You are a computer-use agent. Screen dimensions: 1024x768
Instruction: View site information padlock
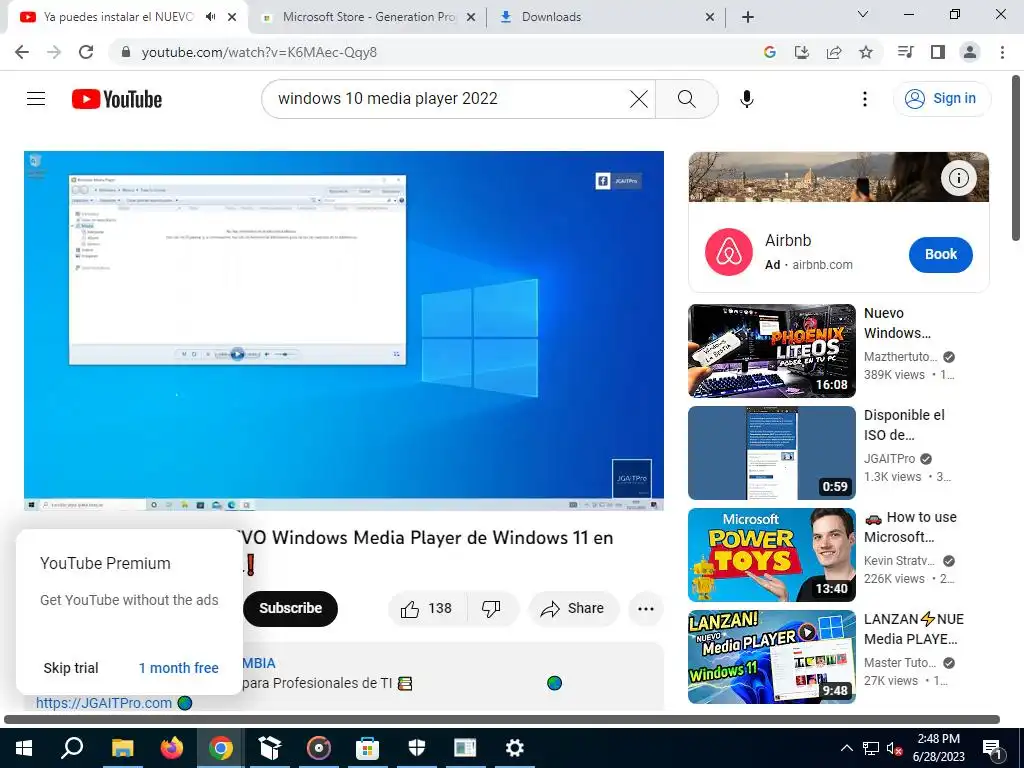coord(126,52)
